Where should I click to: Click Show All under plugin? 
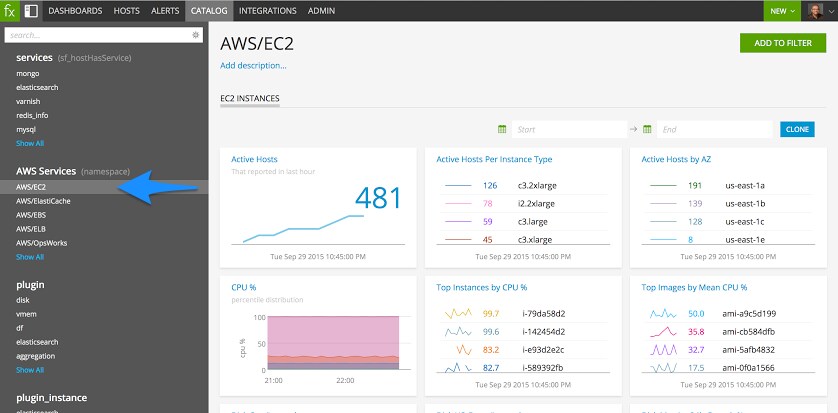click(30, 370)
